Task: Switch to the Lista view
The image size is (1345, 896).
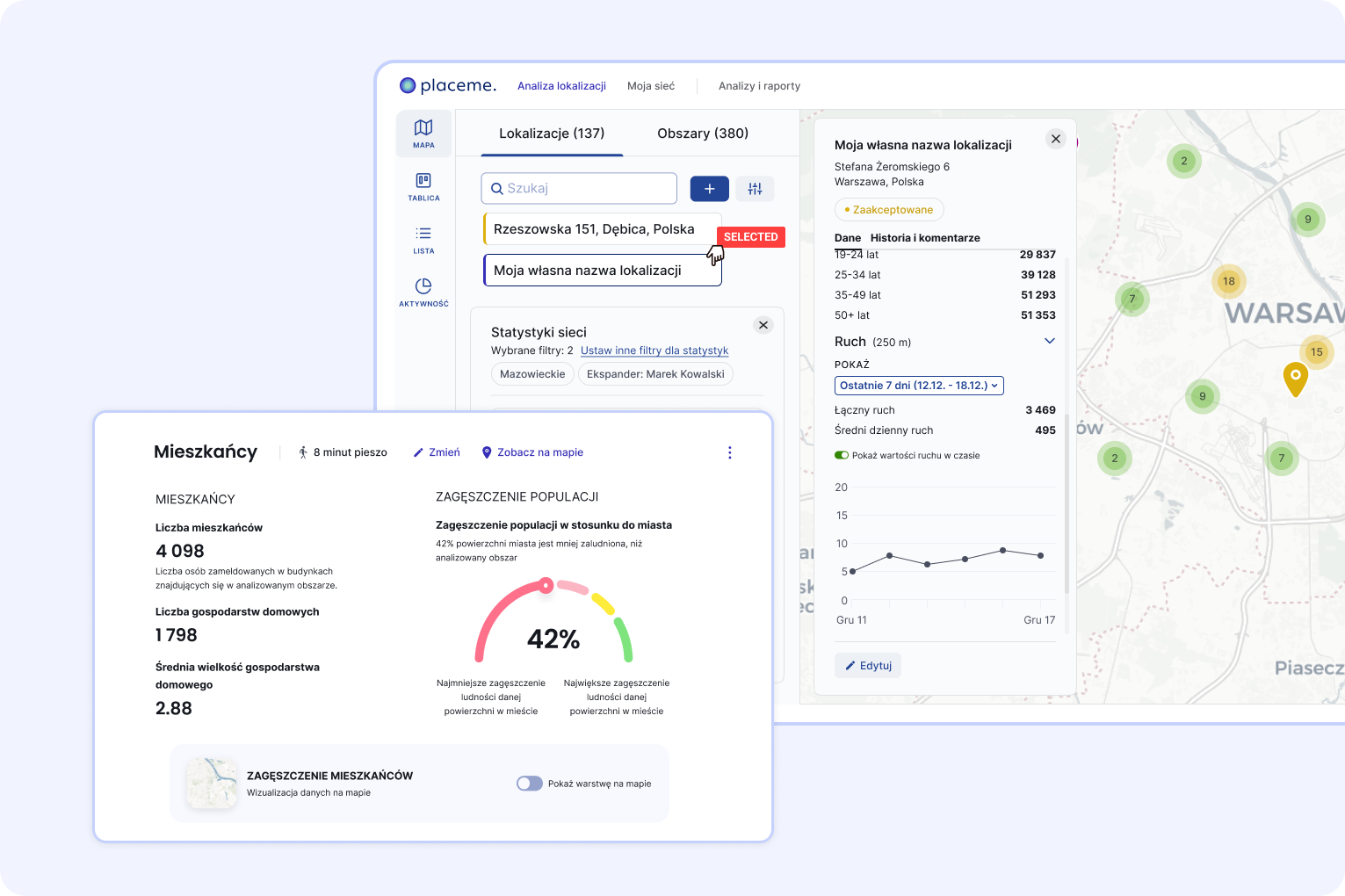Action: 423,239
